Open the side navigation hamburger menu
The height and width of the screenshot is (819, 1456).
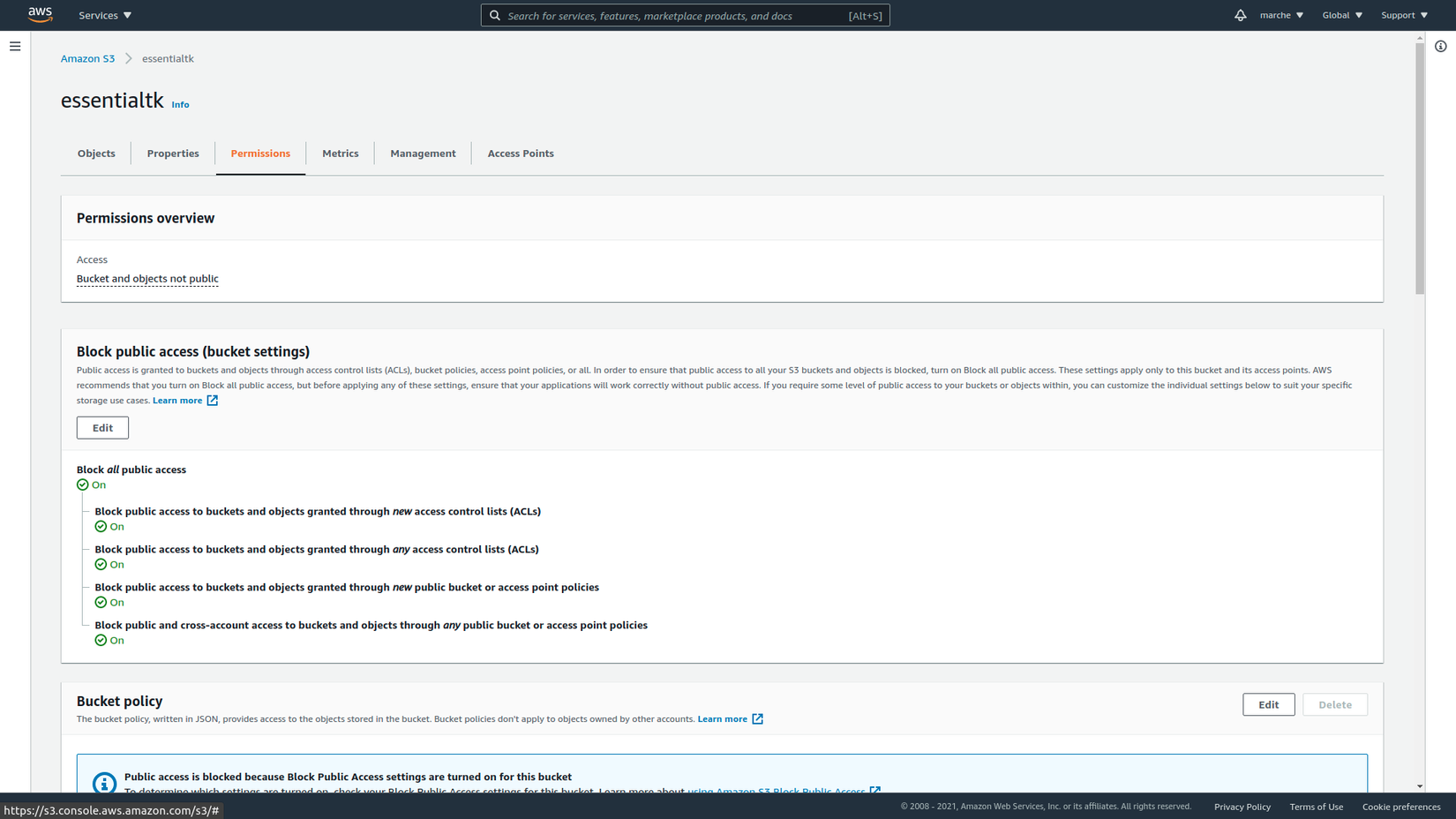coord(15,47)
